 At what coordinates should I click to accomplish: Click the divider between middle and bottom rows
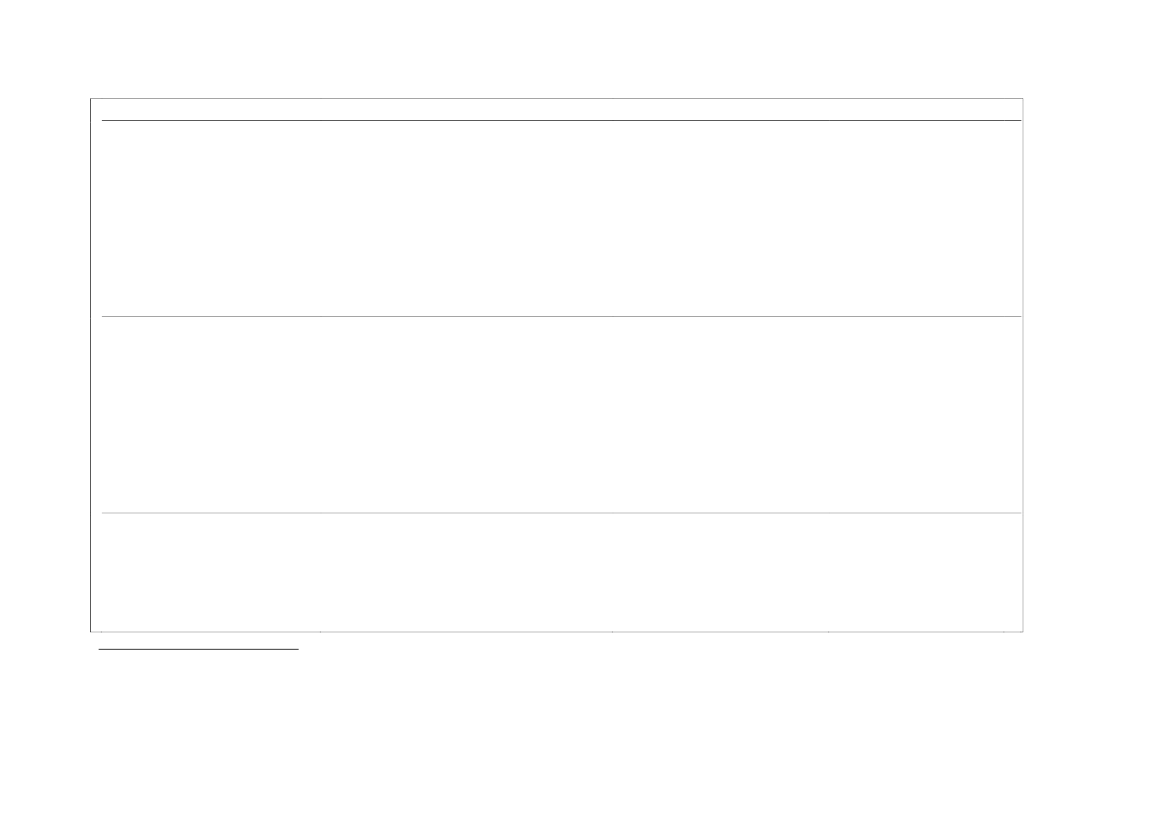(x=560, y=513)
